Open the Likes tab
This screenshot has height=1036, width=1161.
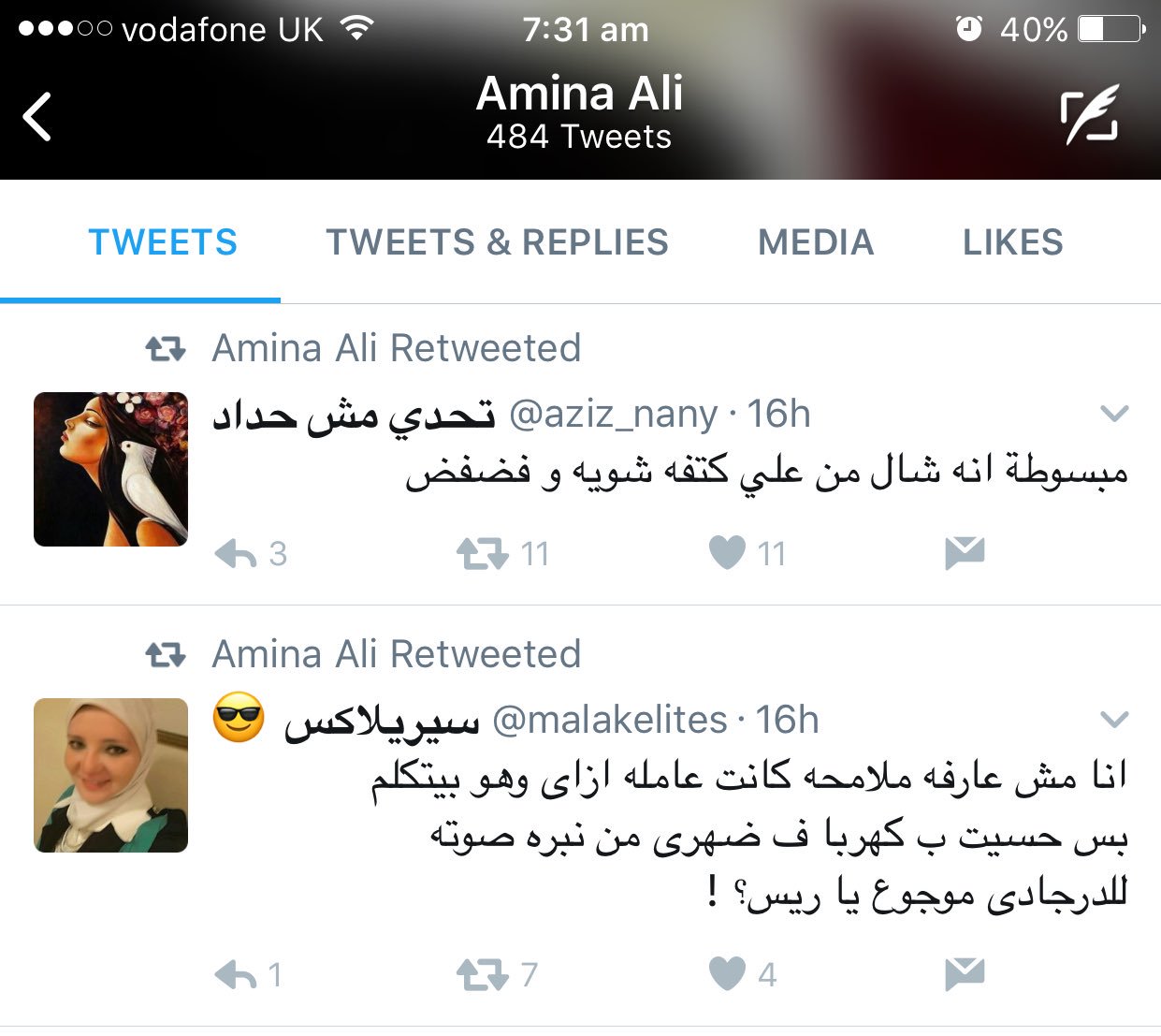coord(1013,242)
